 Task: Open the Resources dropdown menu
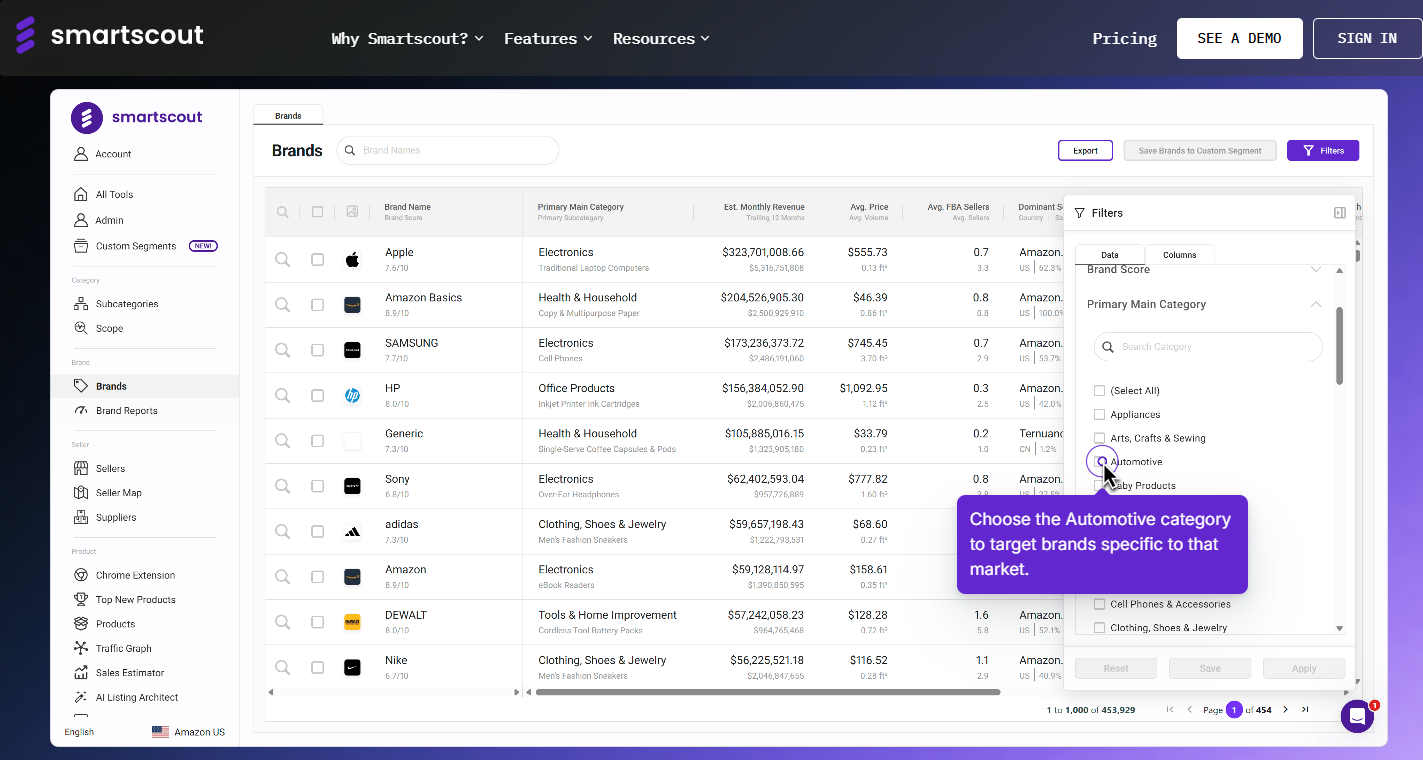661,38
